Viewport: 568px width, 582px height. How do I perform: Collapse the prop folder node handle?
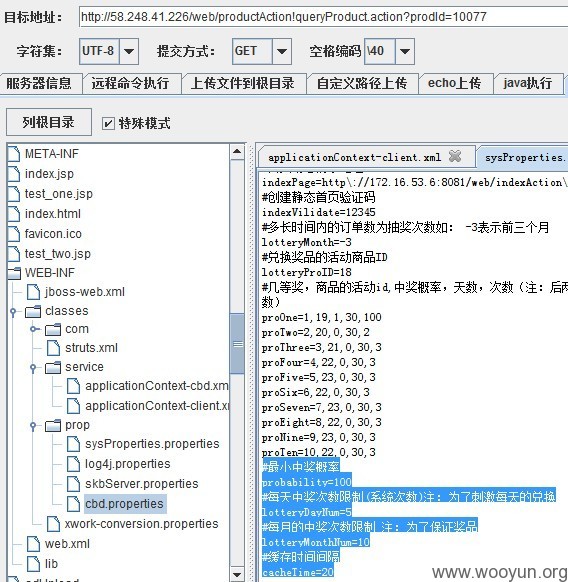33,425
